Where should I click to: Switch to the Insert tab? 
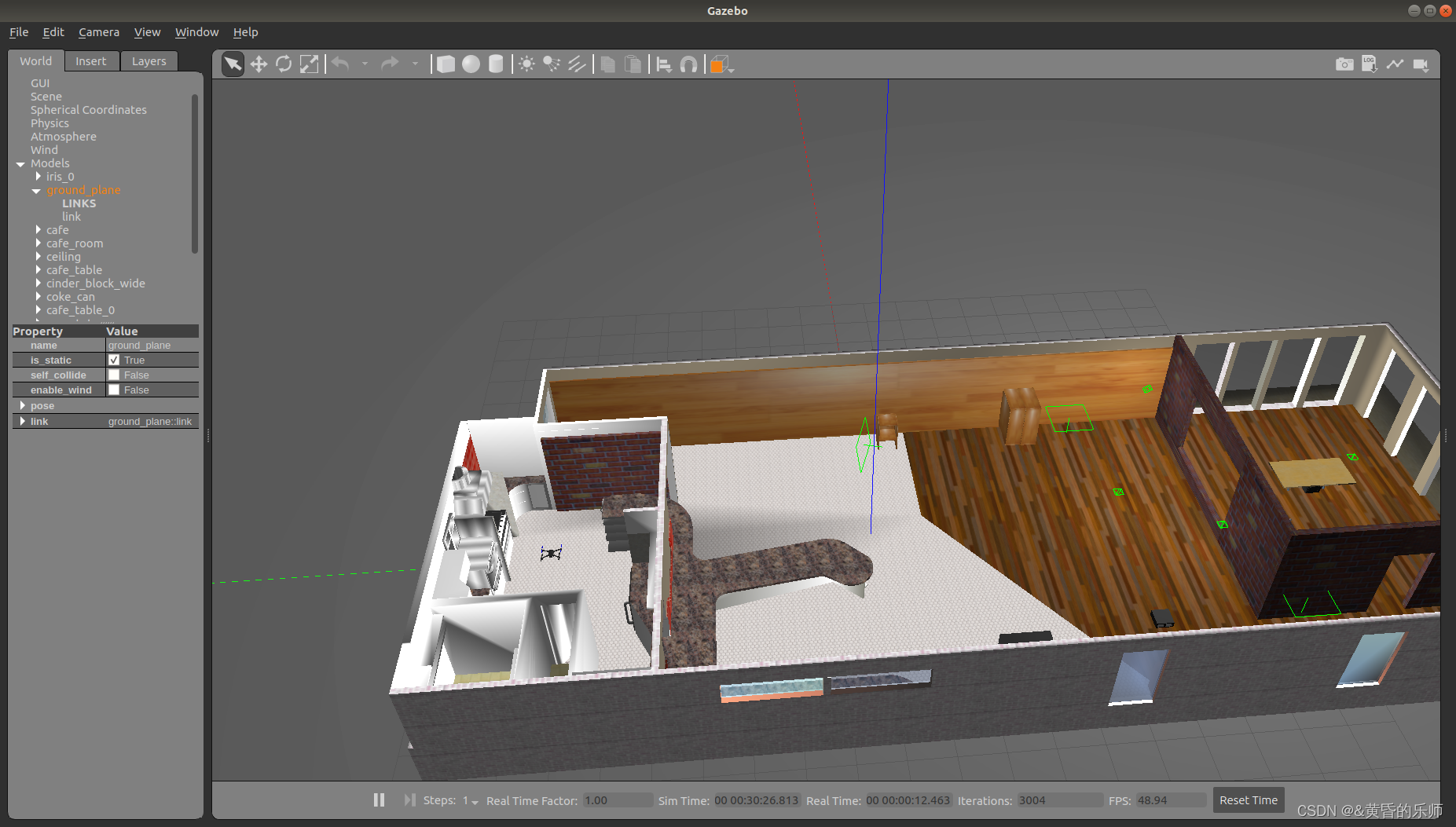click(91, 61)
